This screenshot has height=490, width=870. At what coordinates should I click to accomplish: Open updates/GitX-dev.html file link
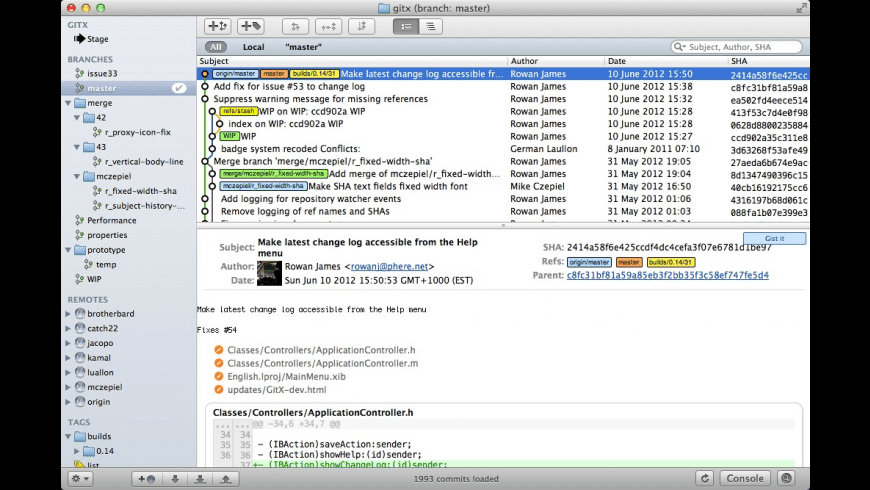click(x=276, y=390)
